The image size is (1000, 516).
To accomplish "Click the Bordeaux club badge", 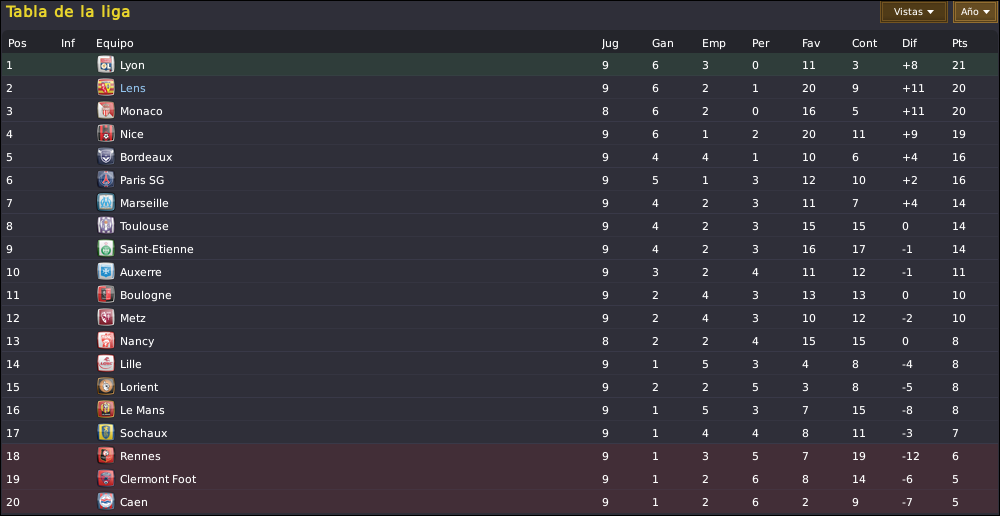I will [x=106, y=157].
